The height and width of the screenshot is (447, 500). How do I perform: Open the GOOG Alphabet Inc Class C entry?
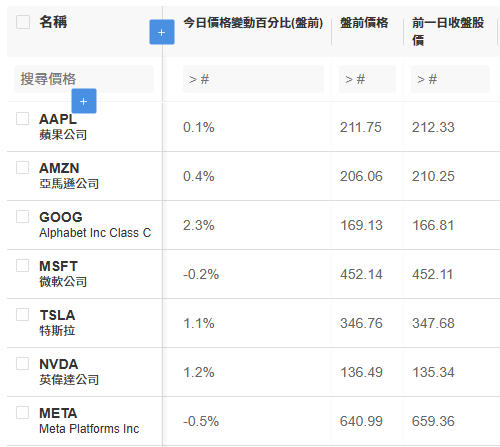95,225
